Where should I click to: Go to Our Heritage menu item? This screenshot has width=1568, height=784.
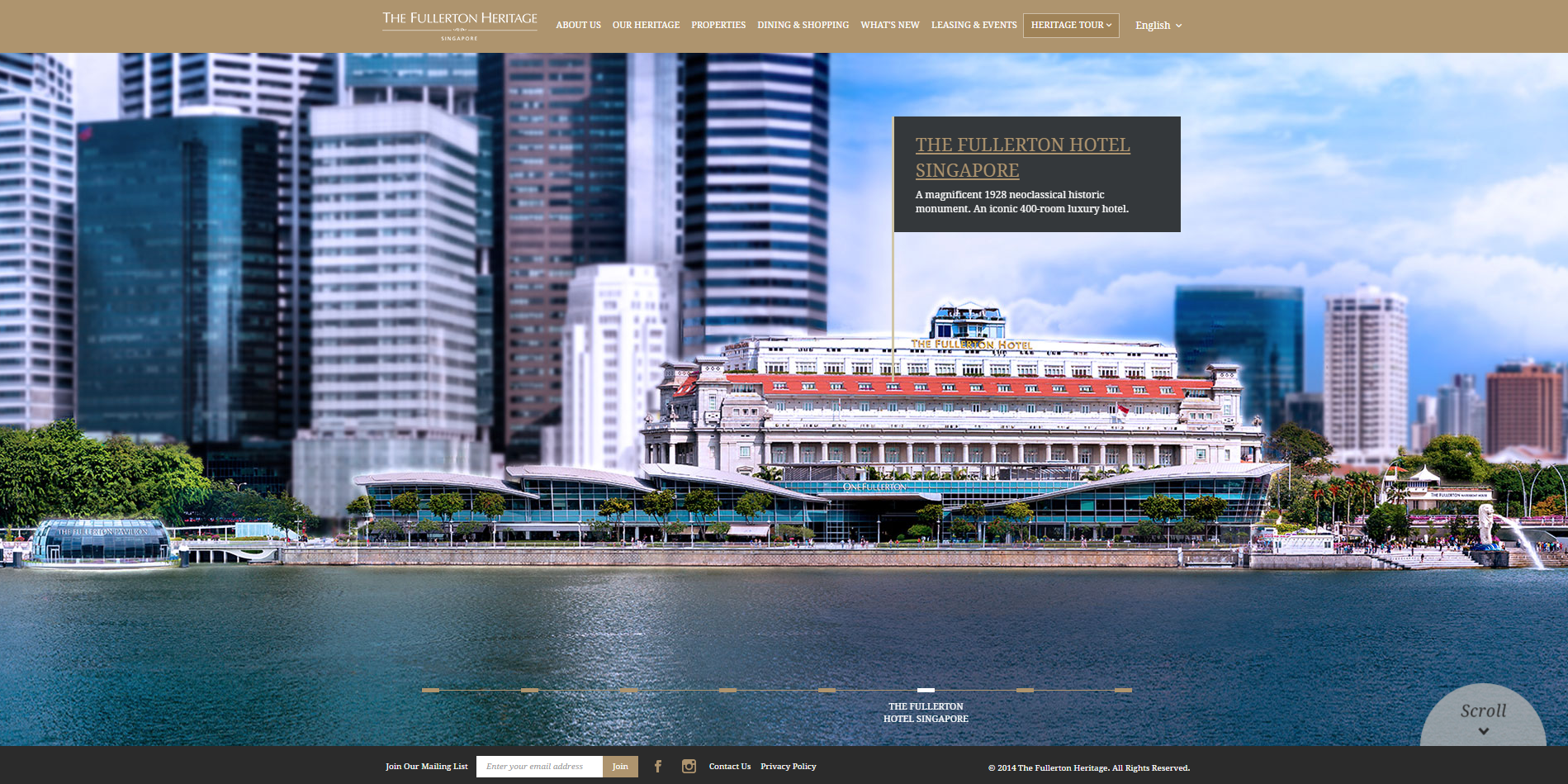click(x=646, y=26)
